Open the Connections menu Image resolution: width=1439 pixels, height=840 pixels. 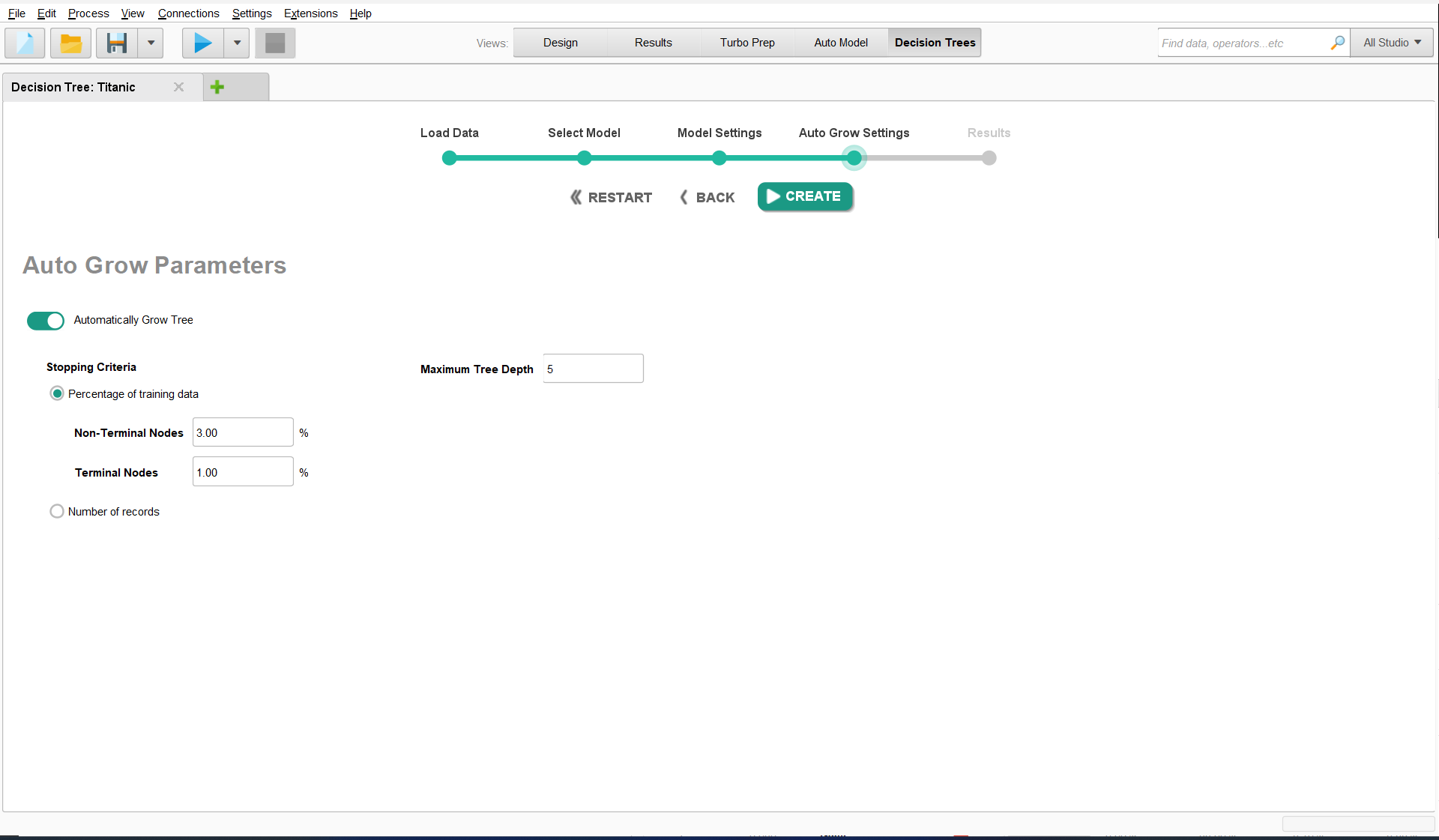point(188,13)
